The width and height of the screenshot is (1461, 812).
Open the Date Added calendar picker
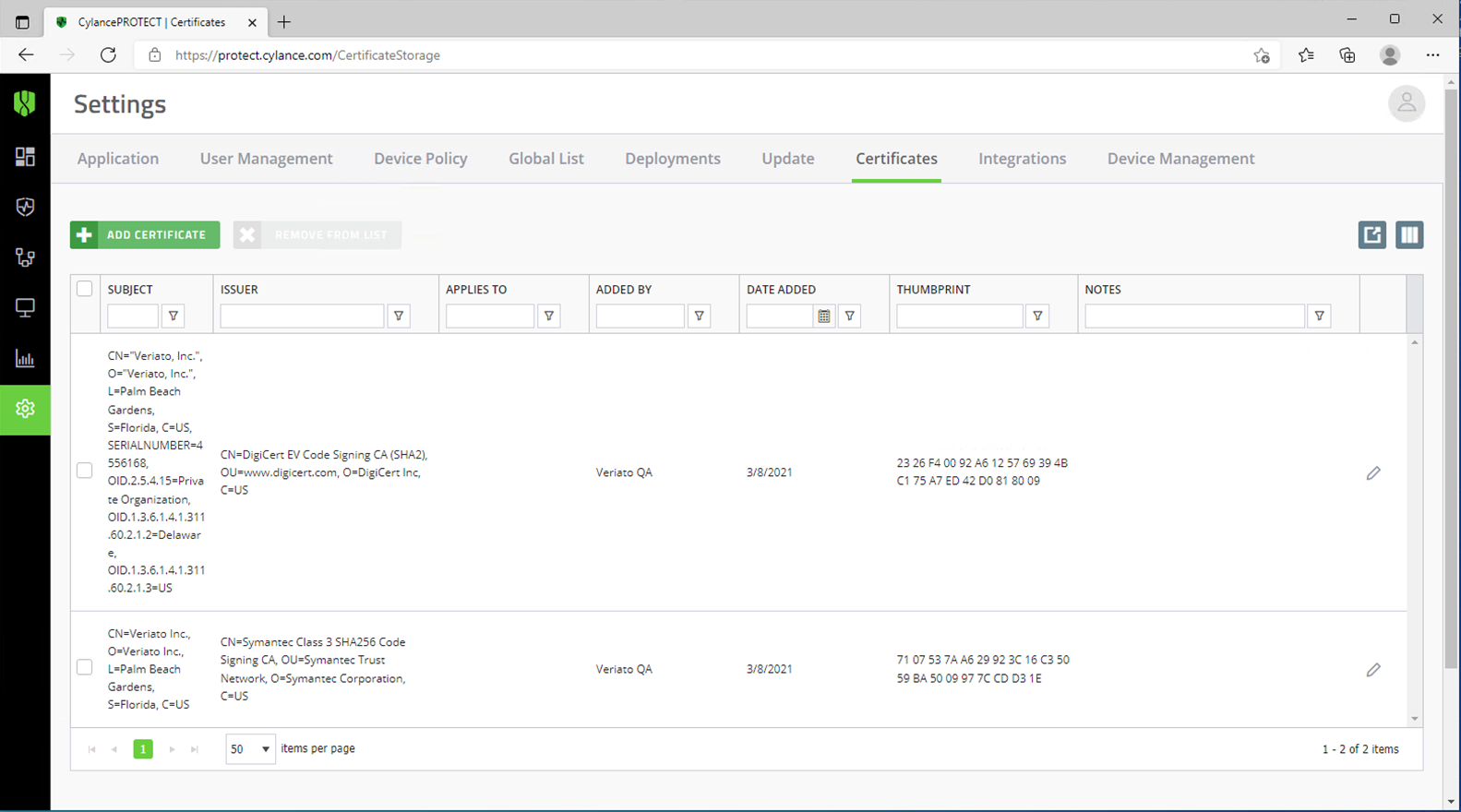(x=824, y=316)
